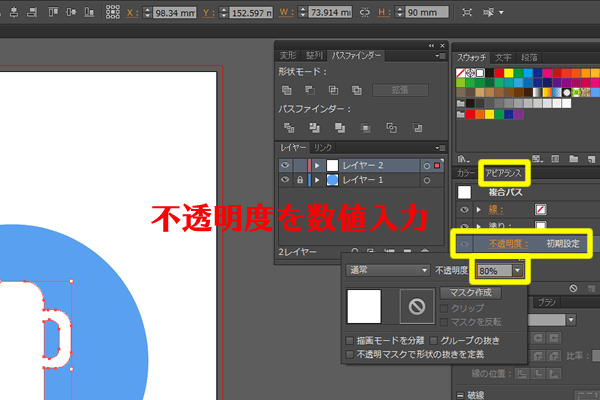Click the レイヤー 2 thumbnail

click(x=333, y=166)
